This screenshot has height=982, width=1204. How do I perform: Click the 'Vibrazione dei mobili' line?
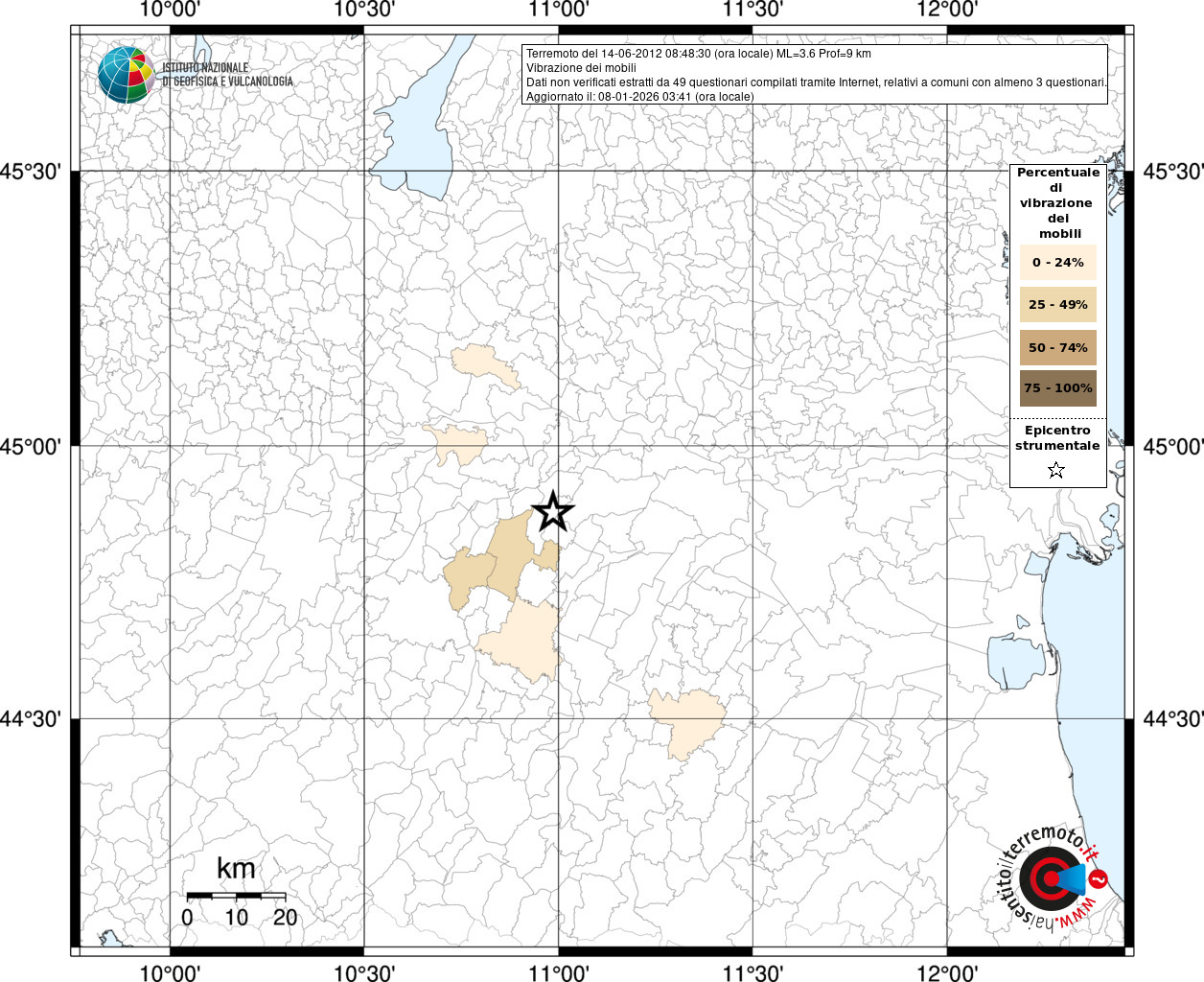click(581, 68)
